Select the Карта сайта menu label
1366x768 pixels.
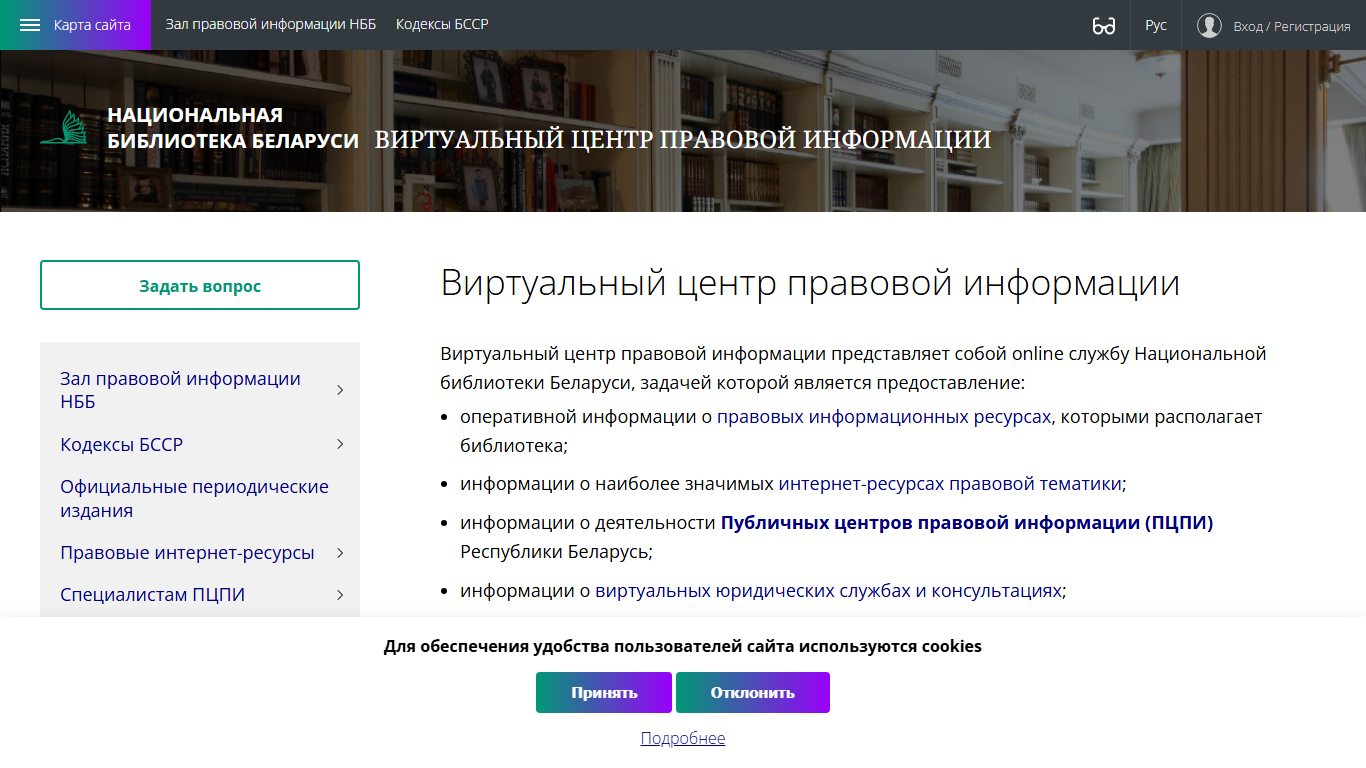(92, 25)
